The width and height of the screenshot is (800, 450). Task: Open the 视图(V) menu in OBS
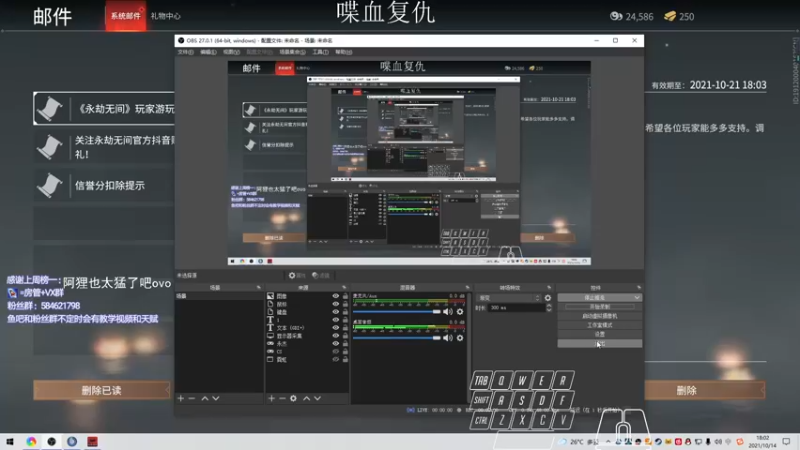[231, 52]
